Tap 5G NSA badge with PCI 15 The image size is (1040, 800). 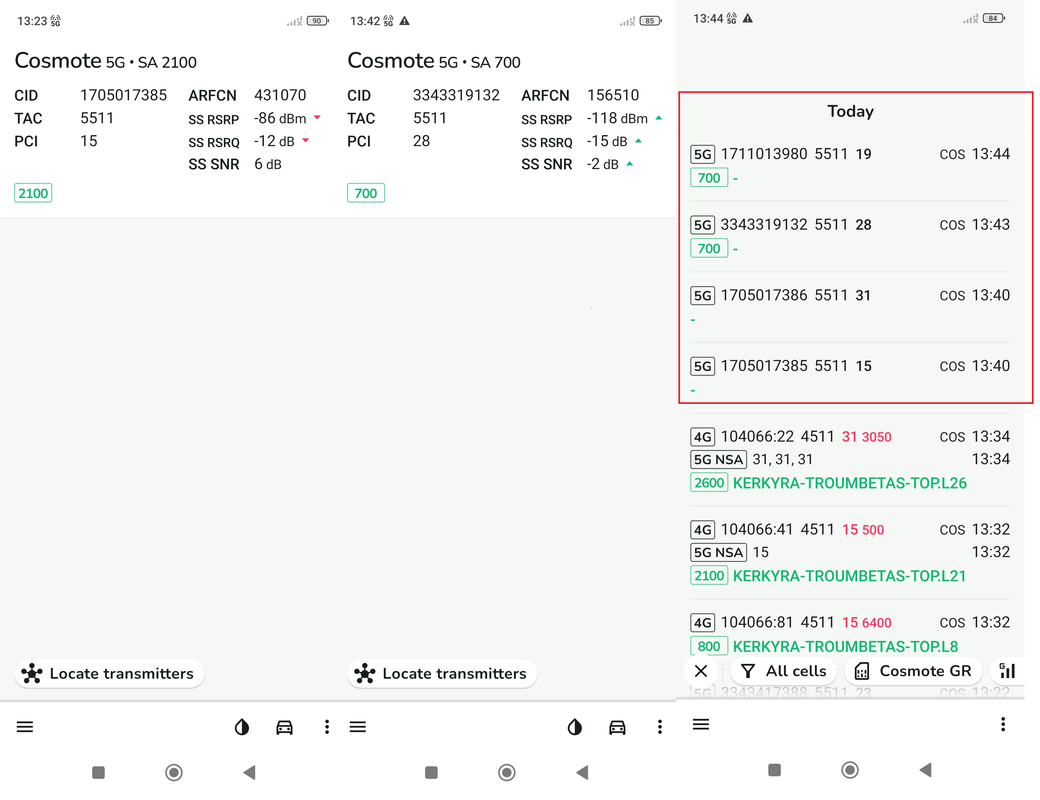(x=718, y=552)
